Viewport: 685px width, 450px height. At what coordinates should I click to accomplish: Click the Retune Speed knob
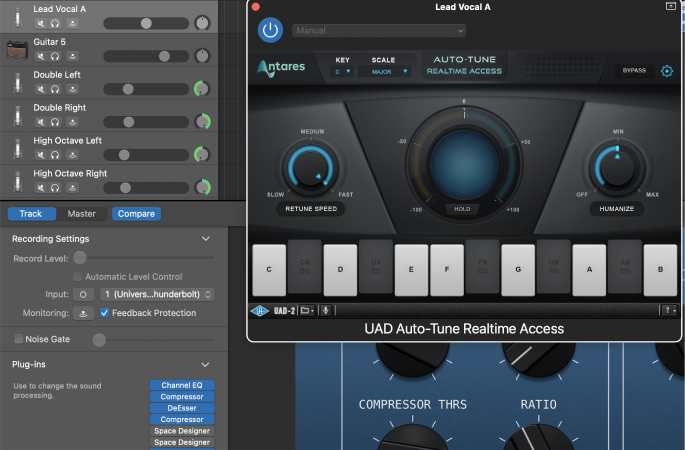pyautogui.click(x=311, y=167)
